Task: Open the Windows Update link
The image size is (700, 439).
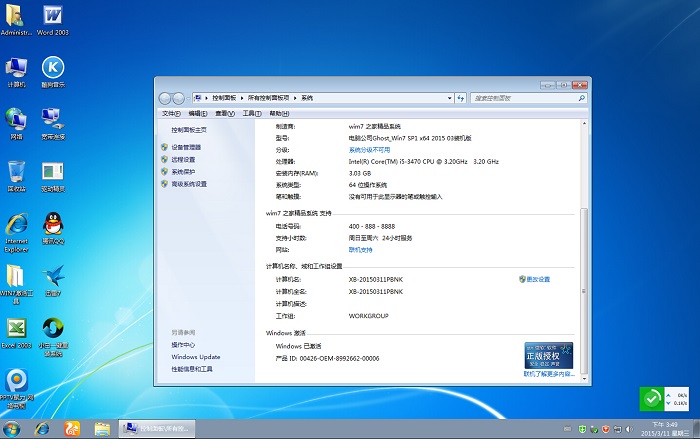Action: (196, 357)
